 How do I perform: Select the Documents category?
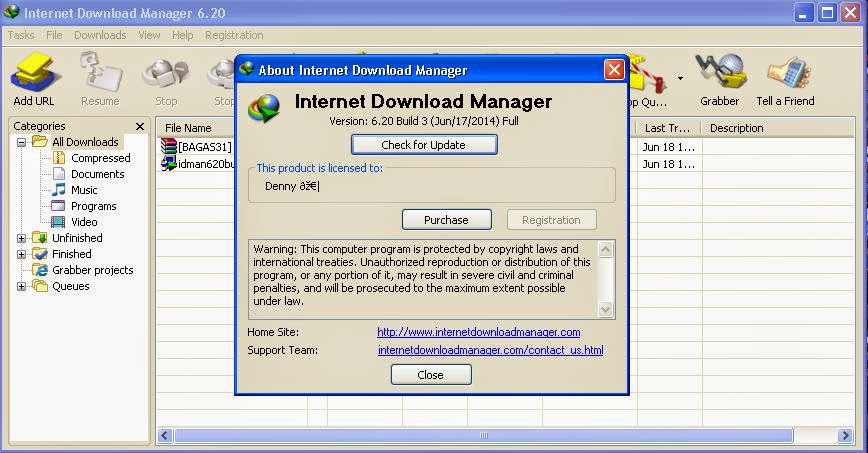click(x=97, y=174)
